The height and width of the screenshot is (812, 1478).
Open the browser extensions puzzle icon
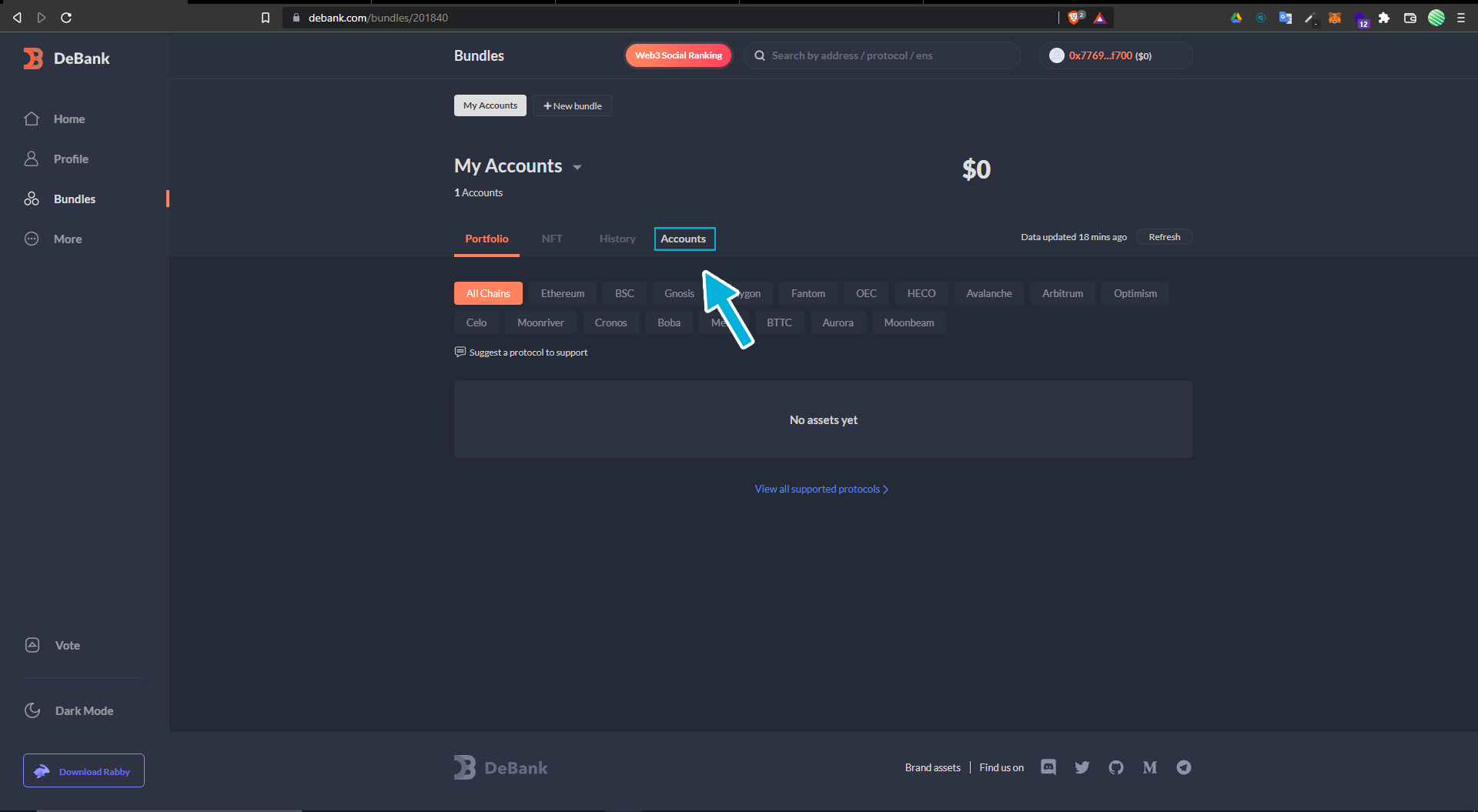click(x=1384, y=18)
